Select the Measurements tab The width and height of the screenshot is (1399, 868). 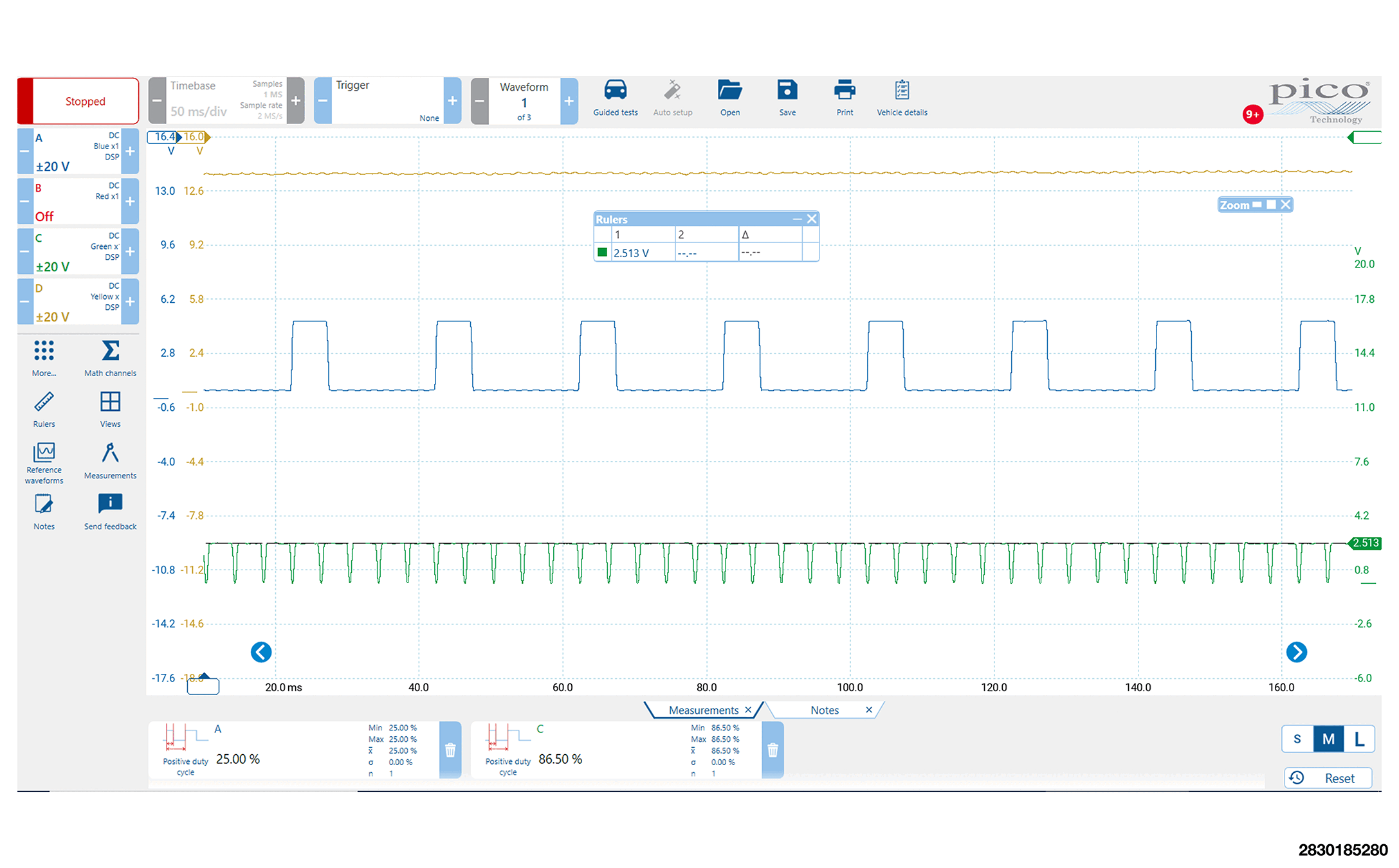click(x=702, y=710)
